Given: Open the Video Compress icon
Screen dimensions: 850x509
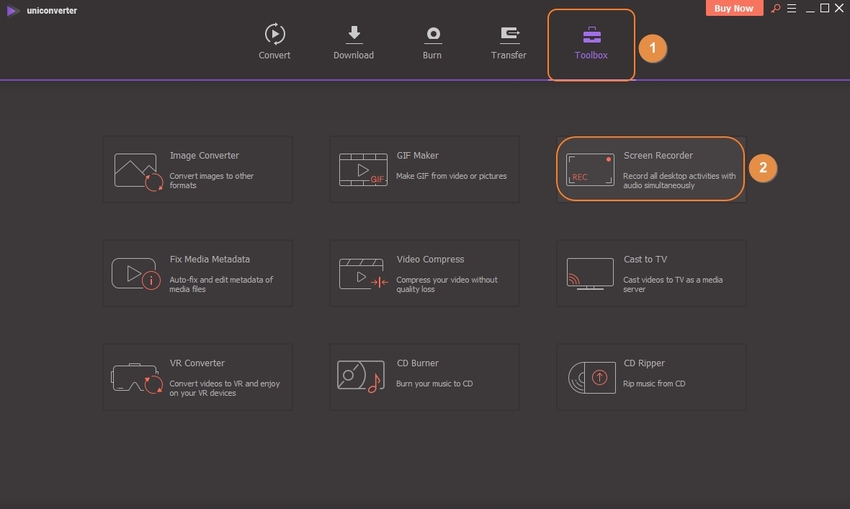Looking at the screenshot, I should 362,274.
